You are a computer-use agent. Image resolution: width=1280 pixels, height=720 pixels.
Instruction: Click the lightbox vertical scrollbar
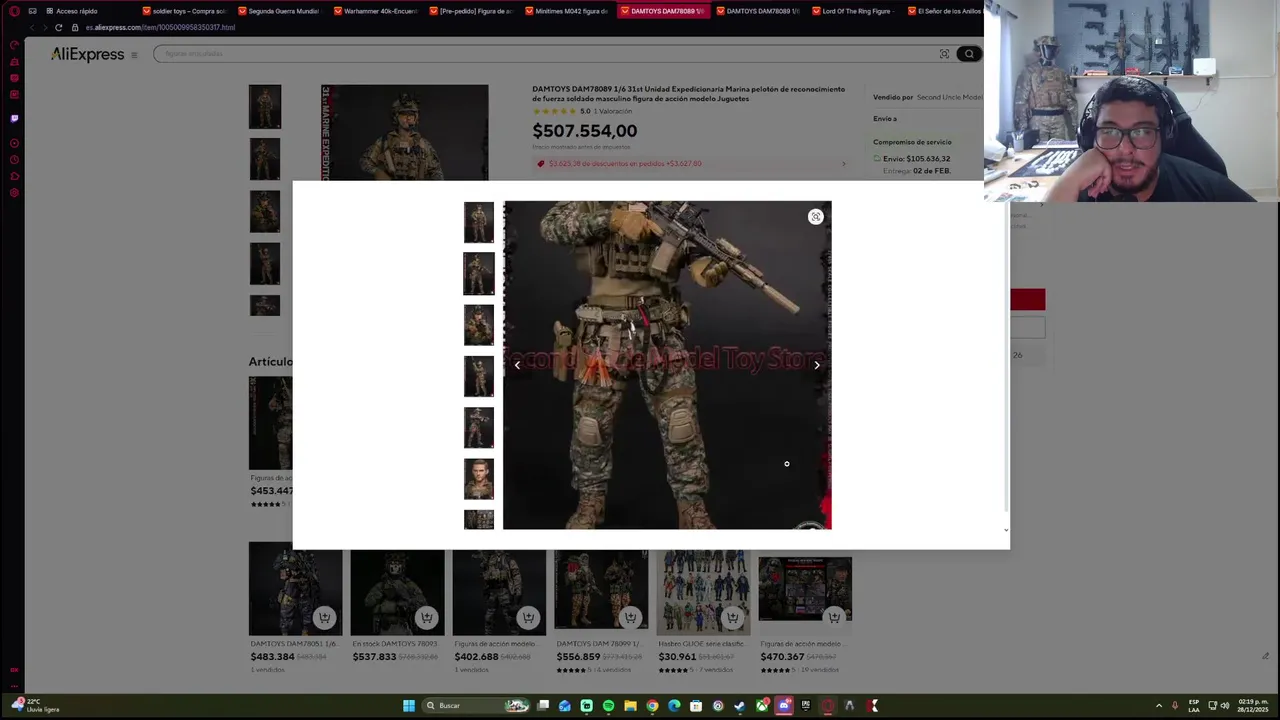tap(1006, 360)
